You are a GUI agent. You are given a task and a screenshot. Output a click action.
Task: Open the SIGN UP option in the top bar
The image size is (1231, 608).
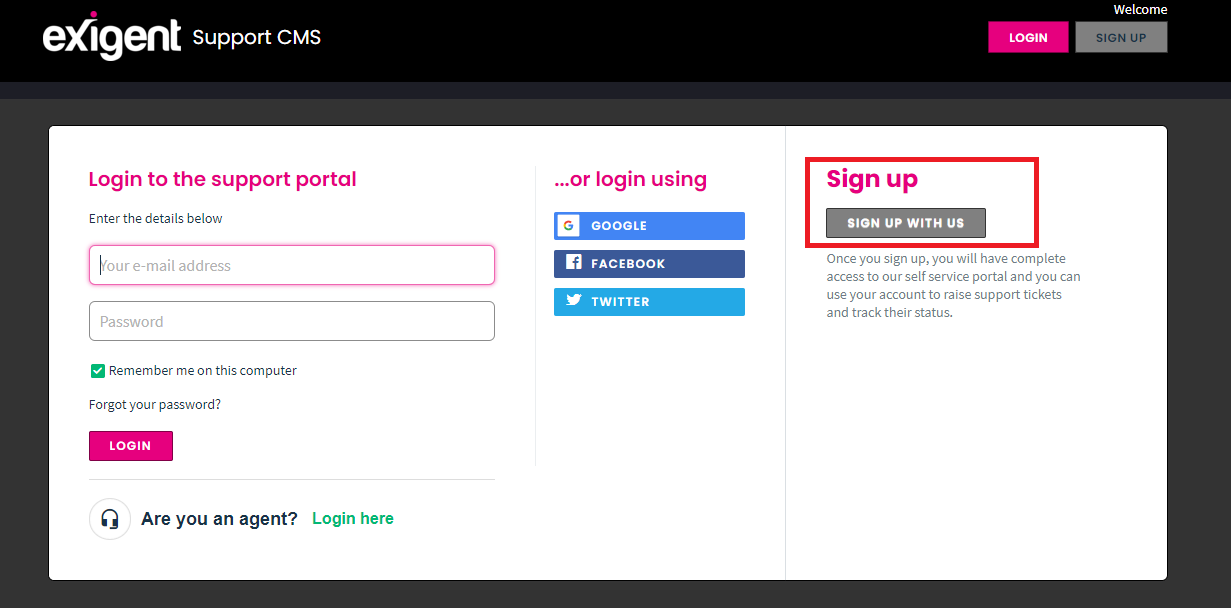coord(1121,37)
